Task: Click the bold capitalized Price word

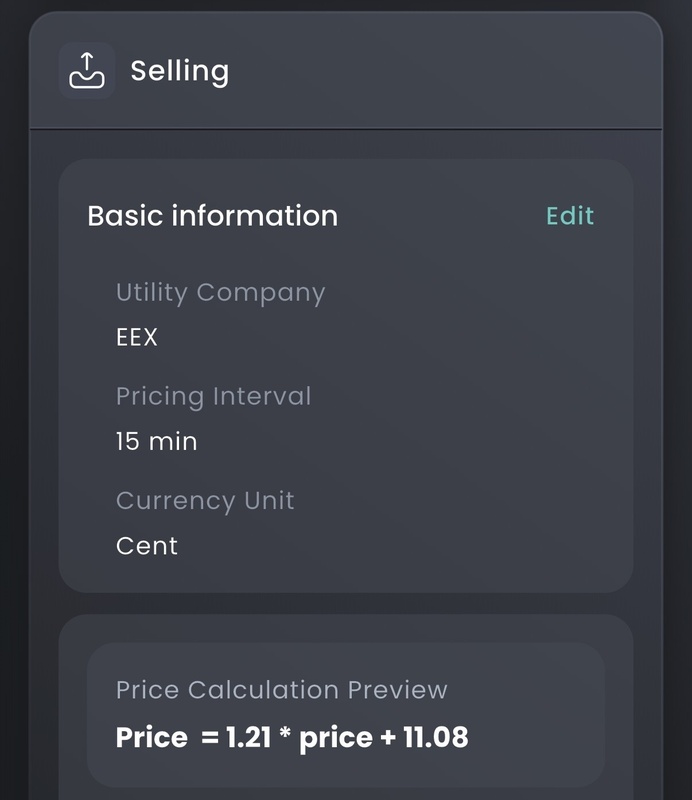Action: [x=151, y=738]
